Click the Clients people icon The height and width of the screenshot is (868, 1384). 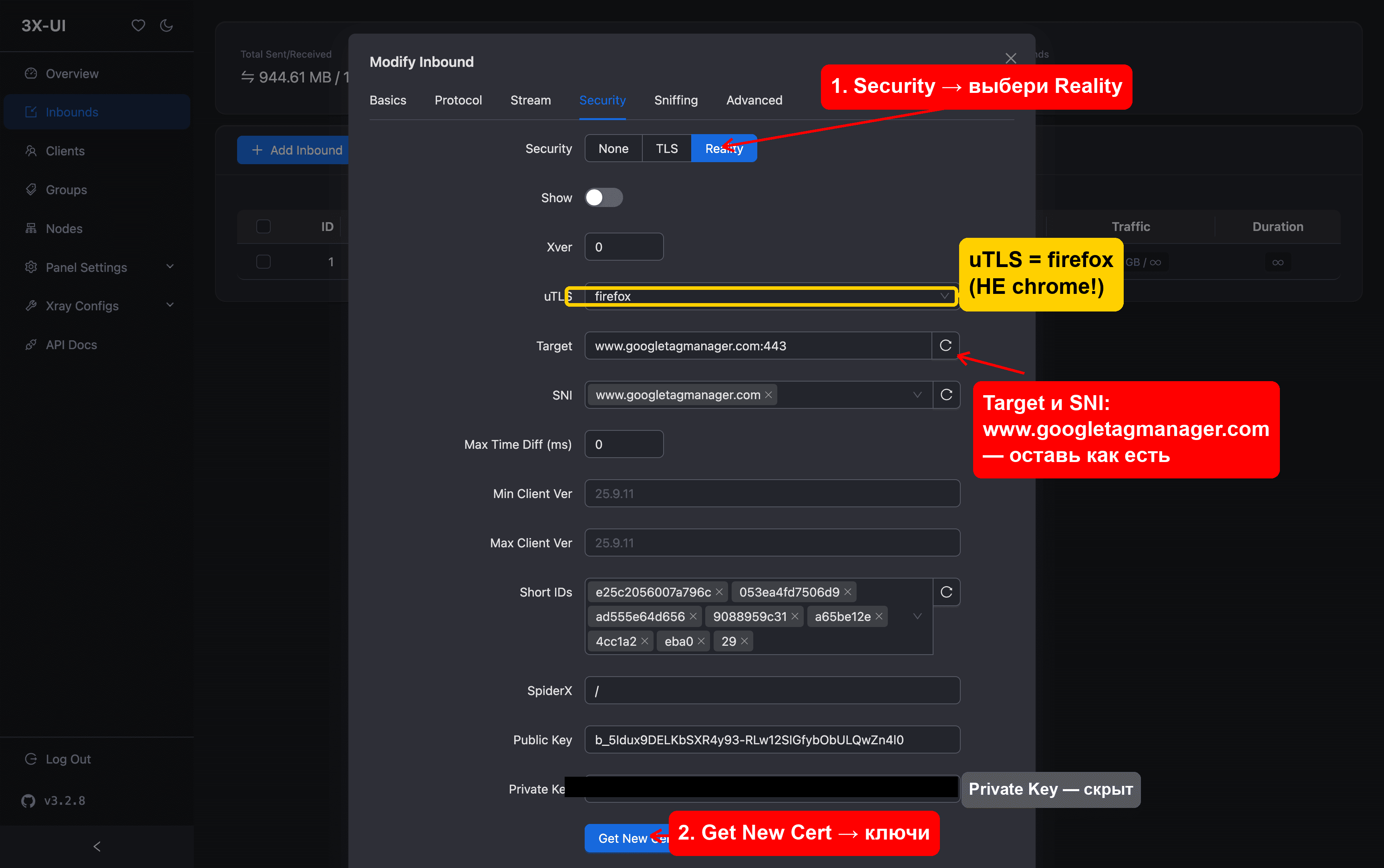(x=31, y=151)
